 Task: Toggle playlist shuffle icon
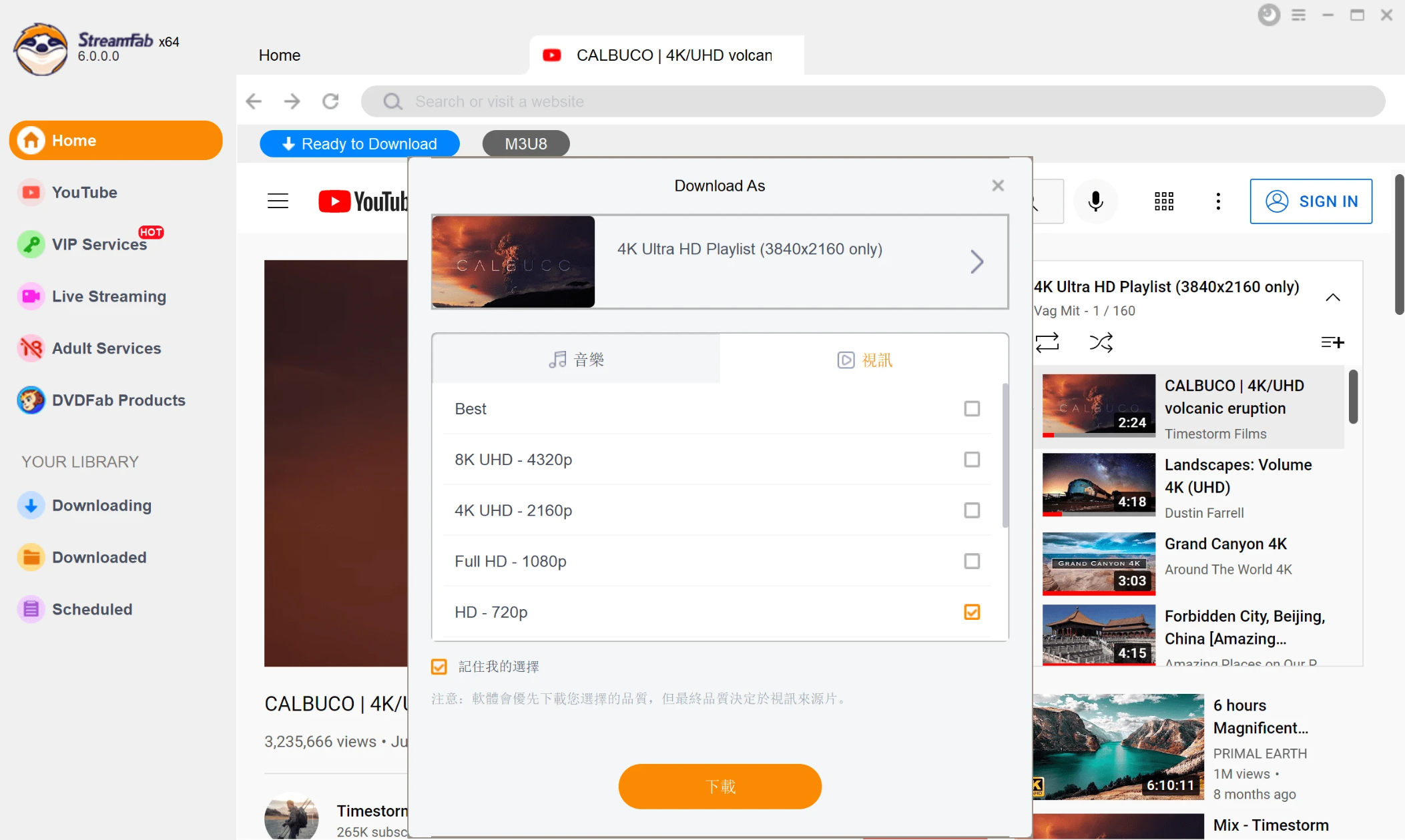tap(1101, 342)
